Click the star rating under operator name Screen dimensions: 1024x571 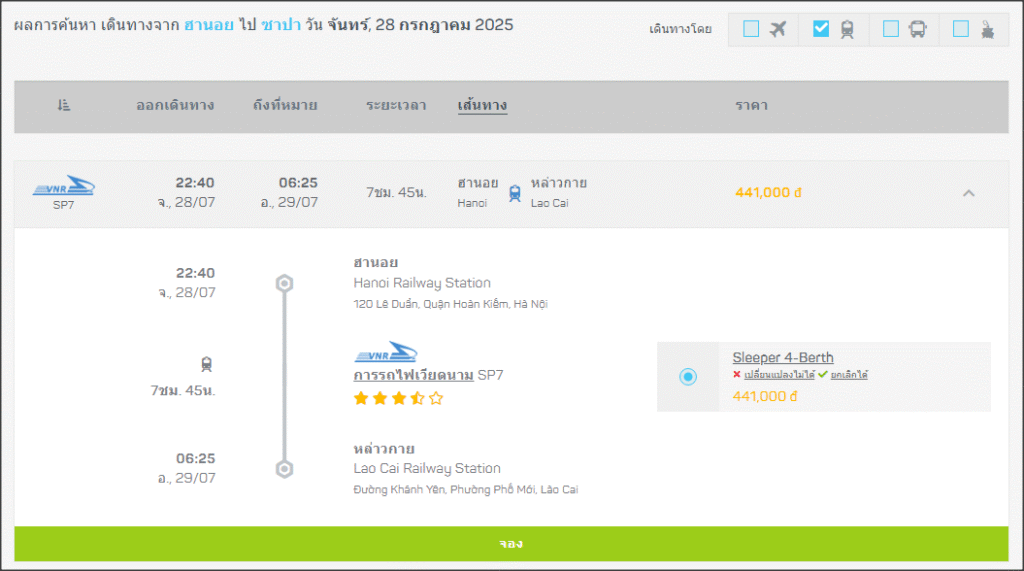(398, 398)
